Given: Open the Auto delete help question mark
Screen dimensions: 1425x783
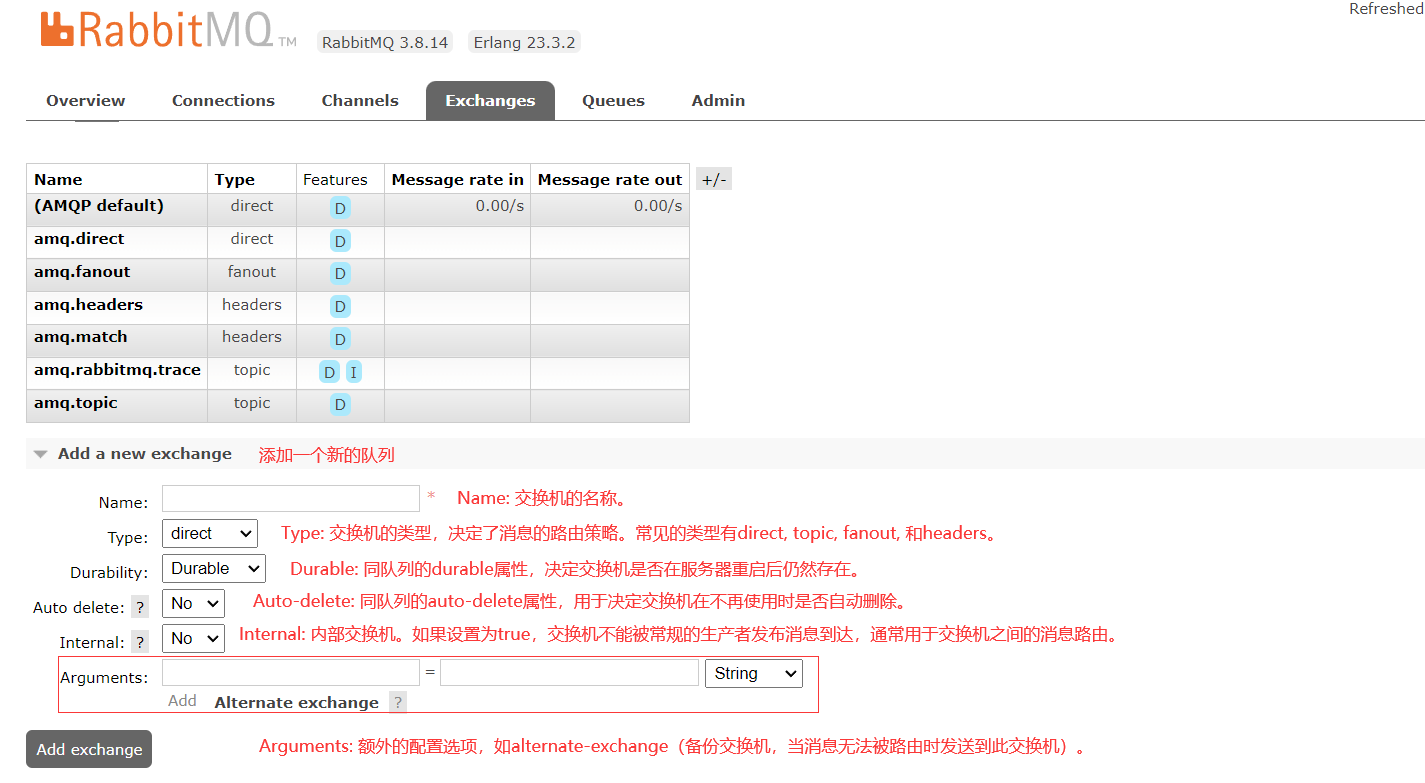Looking at the screenshot, I should pos(140,607).
